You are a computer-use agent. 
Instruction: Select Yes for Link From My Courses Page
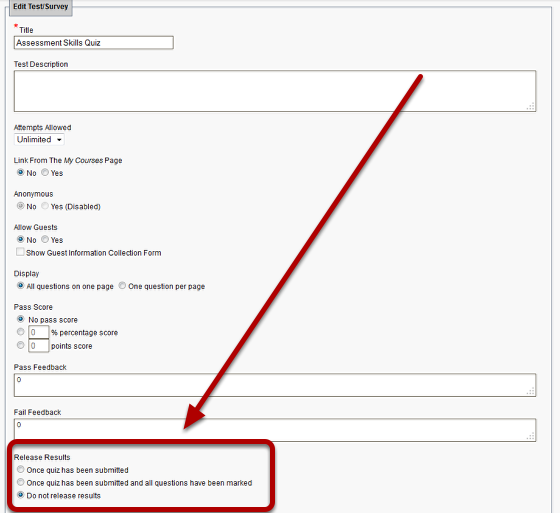click(45, 173)
